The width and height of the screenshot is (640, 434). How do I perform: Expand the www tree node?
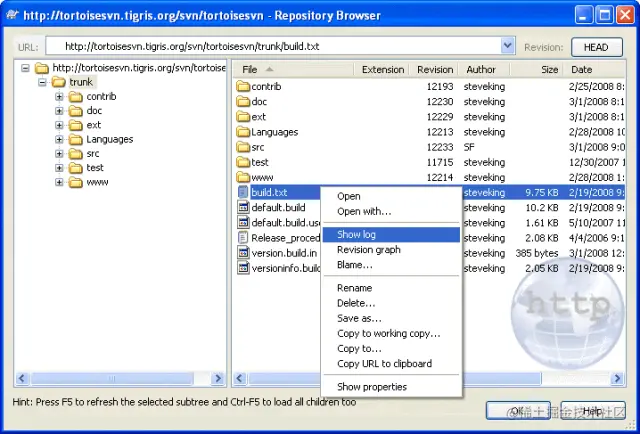coord(59,183)
